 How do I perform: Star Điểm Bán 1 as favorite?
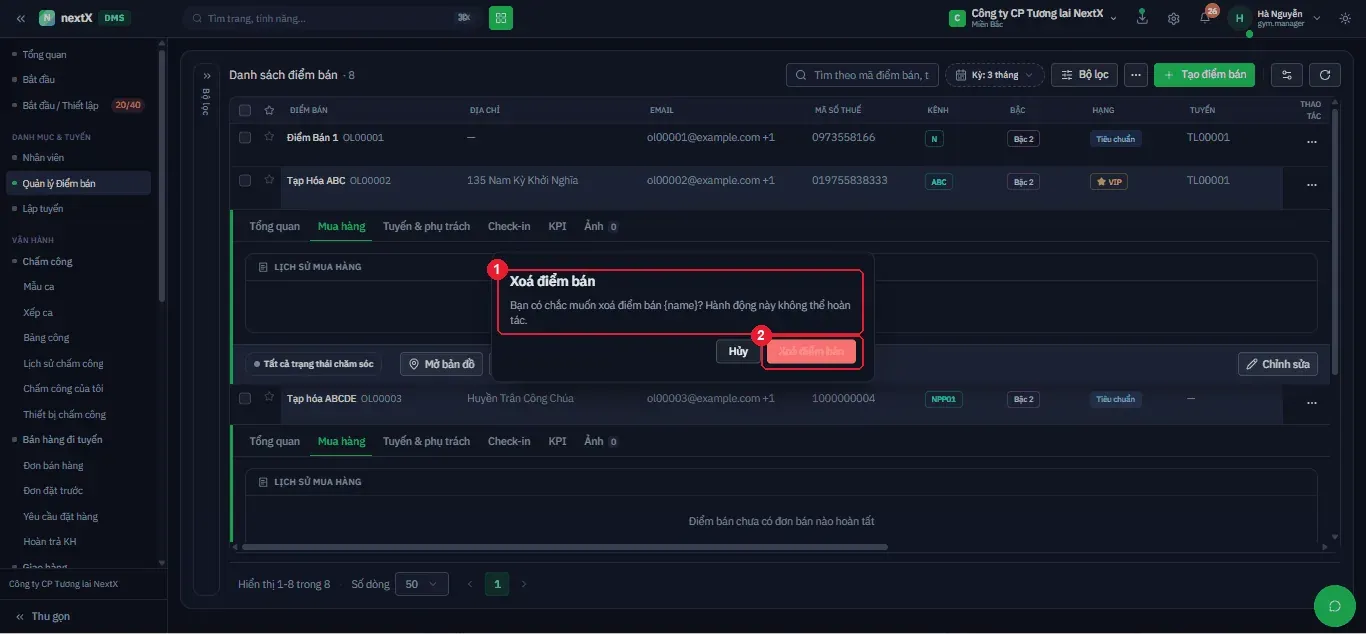click(269, 137)
